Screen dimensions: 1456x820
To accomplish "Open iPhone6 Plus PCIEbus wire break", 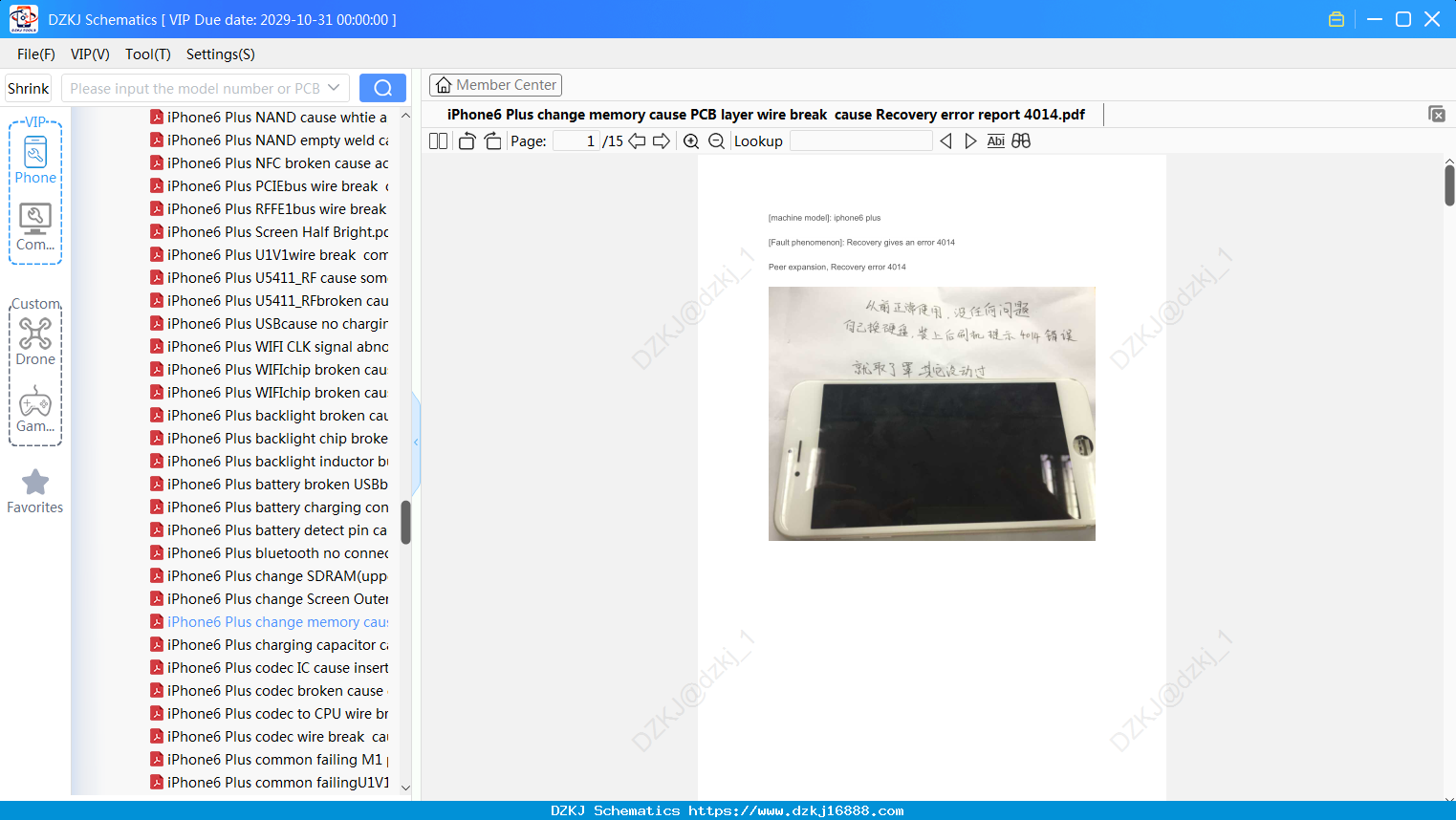I will point(269,186).
